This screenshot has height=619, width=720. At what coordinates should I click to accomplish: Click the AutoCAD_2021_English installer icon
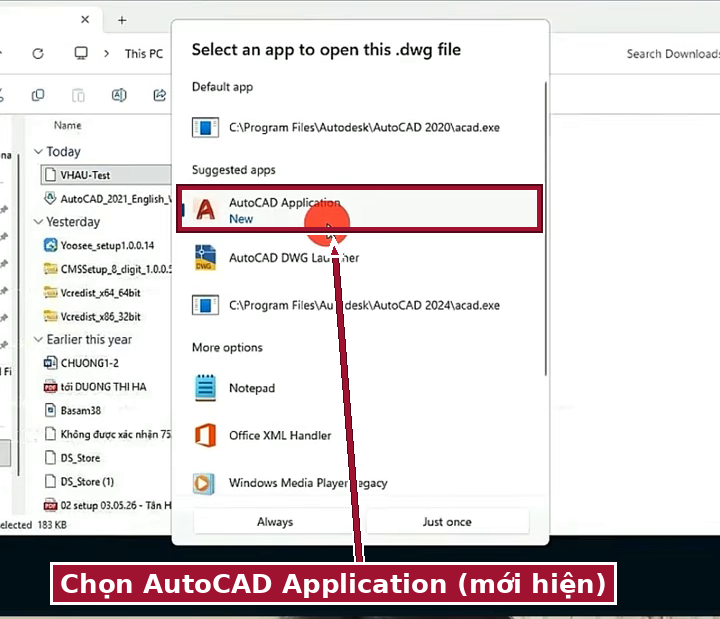[x=50, y=198]
